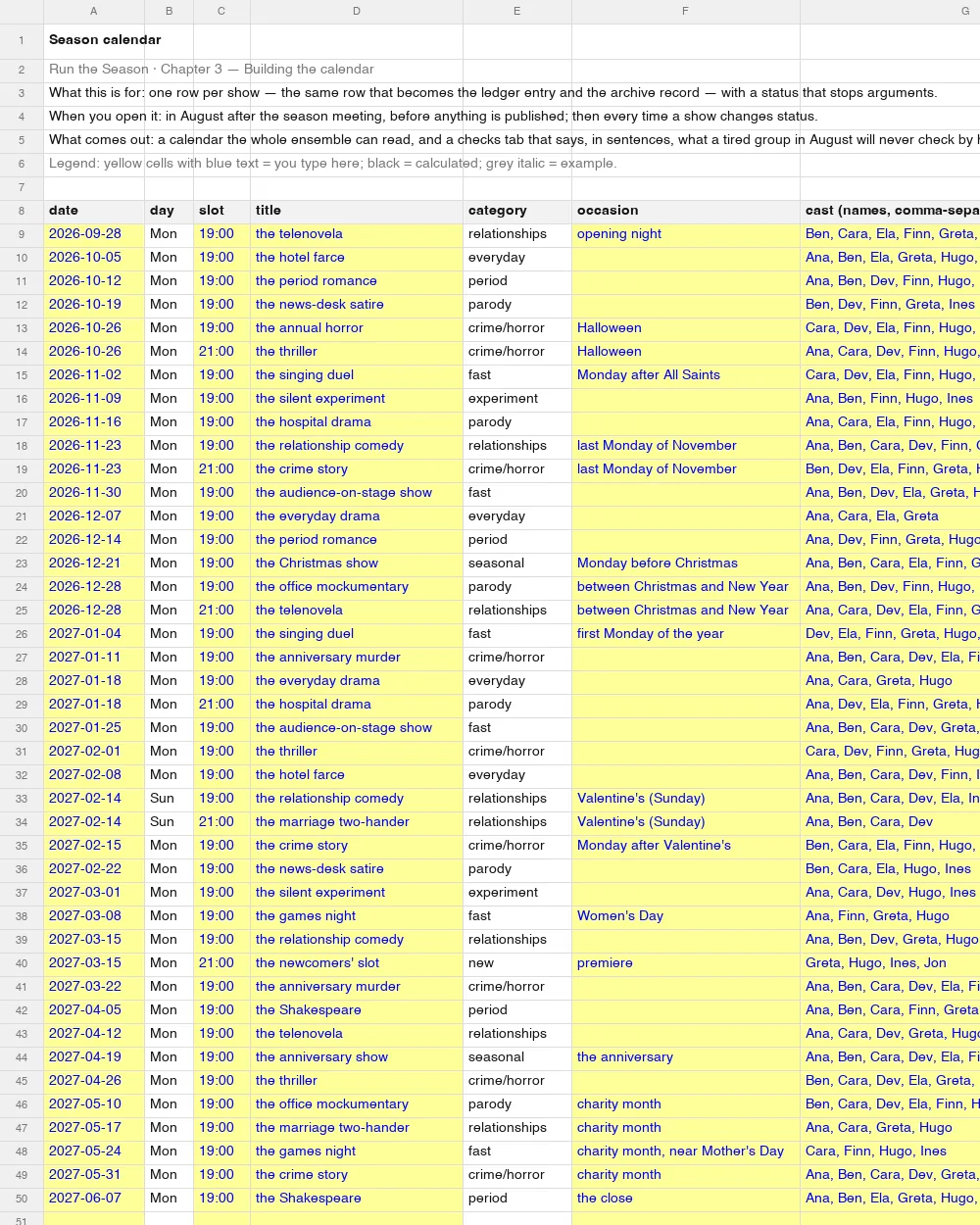Click 'seasonal' category in row 23
The height and width of the screenshot is (1225, 980).
(x=517, y=563)
